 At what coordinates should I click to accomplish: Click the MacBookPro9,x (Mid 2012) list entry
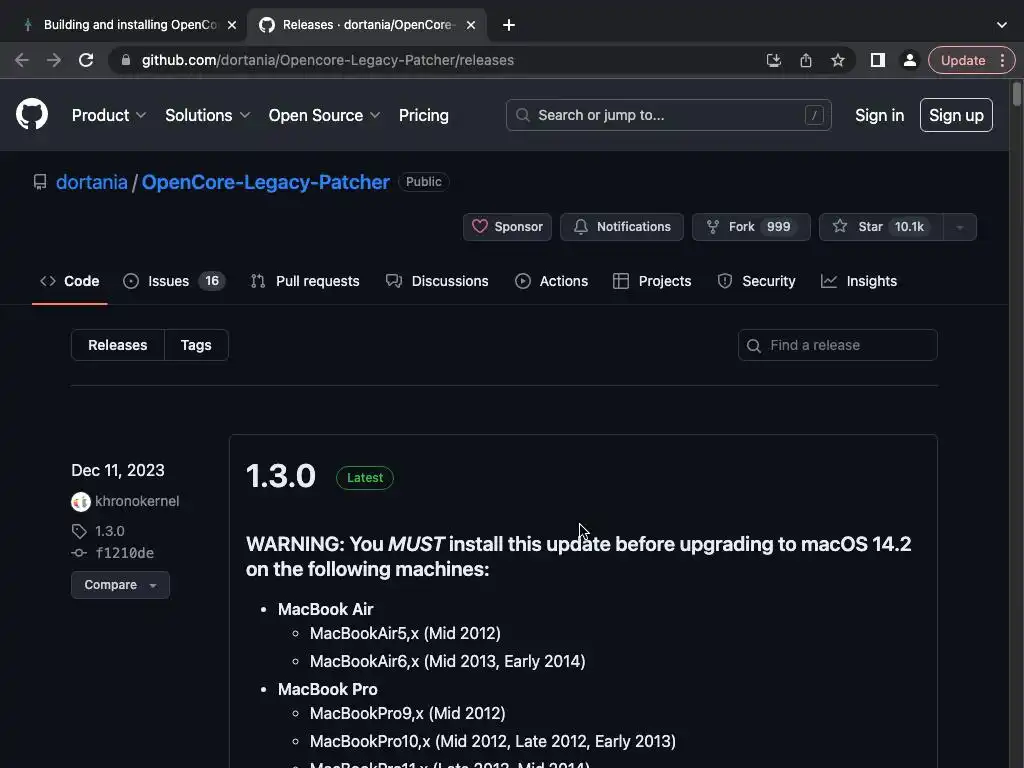tap(408, 713)
